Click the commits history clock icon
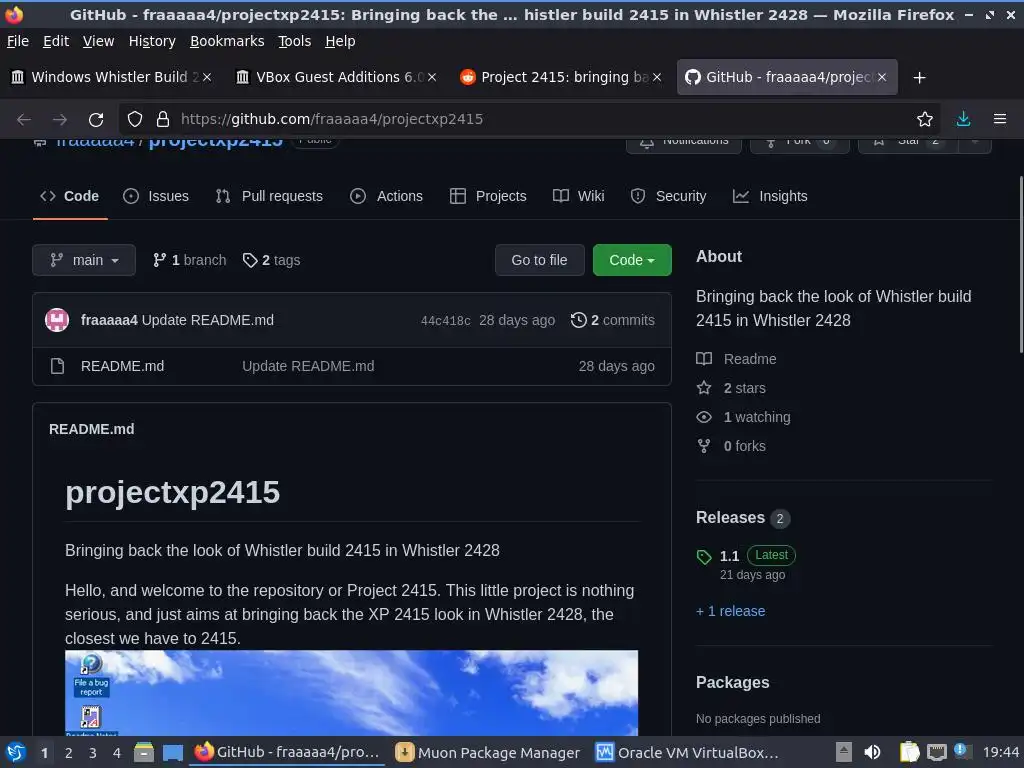This screenshot has height=768, width=1024. pyautogui.click(x=579, y=320)
